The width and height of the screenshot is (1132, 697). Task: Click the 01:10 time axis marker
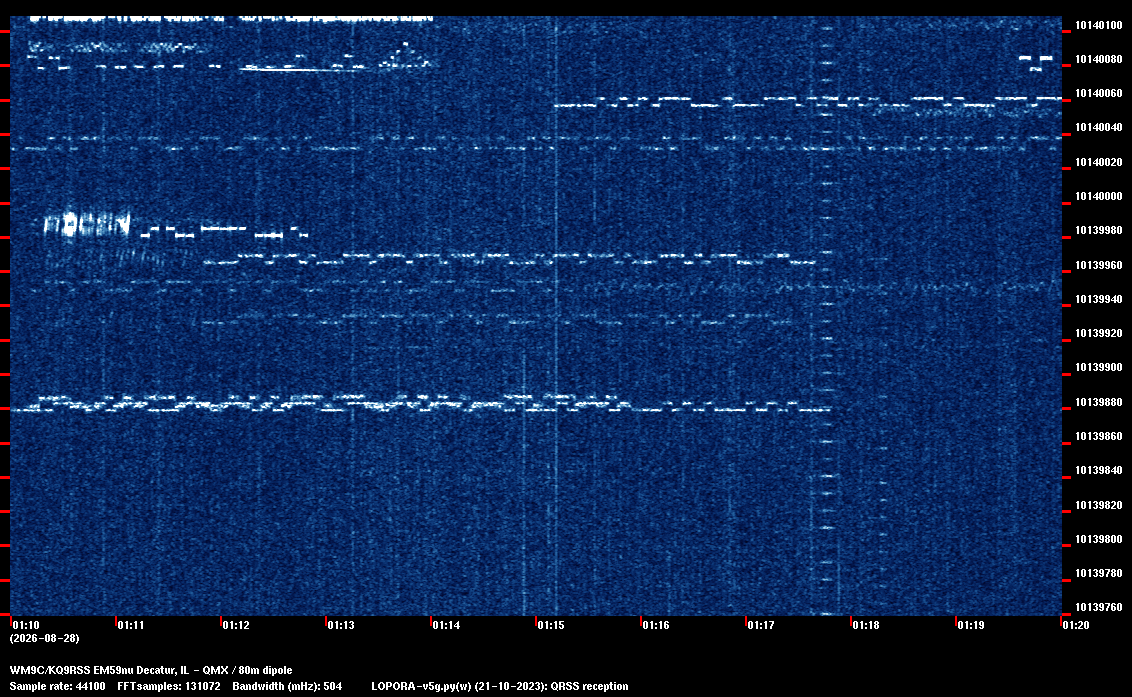(x=26, y=625)
